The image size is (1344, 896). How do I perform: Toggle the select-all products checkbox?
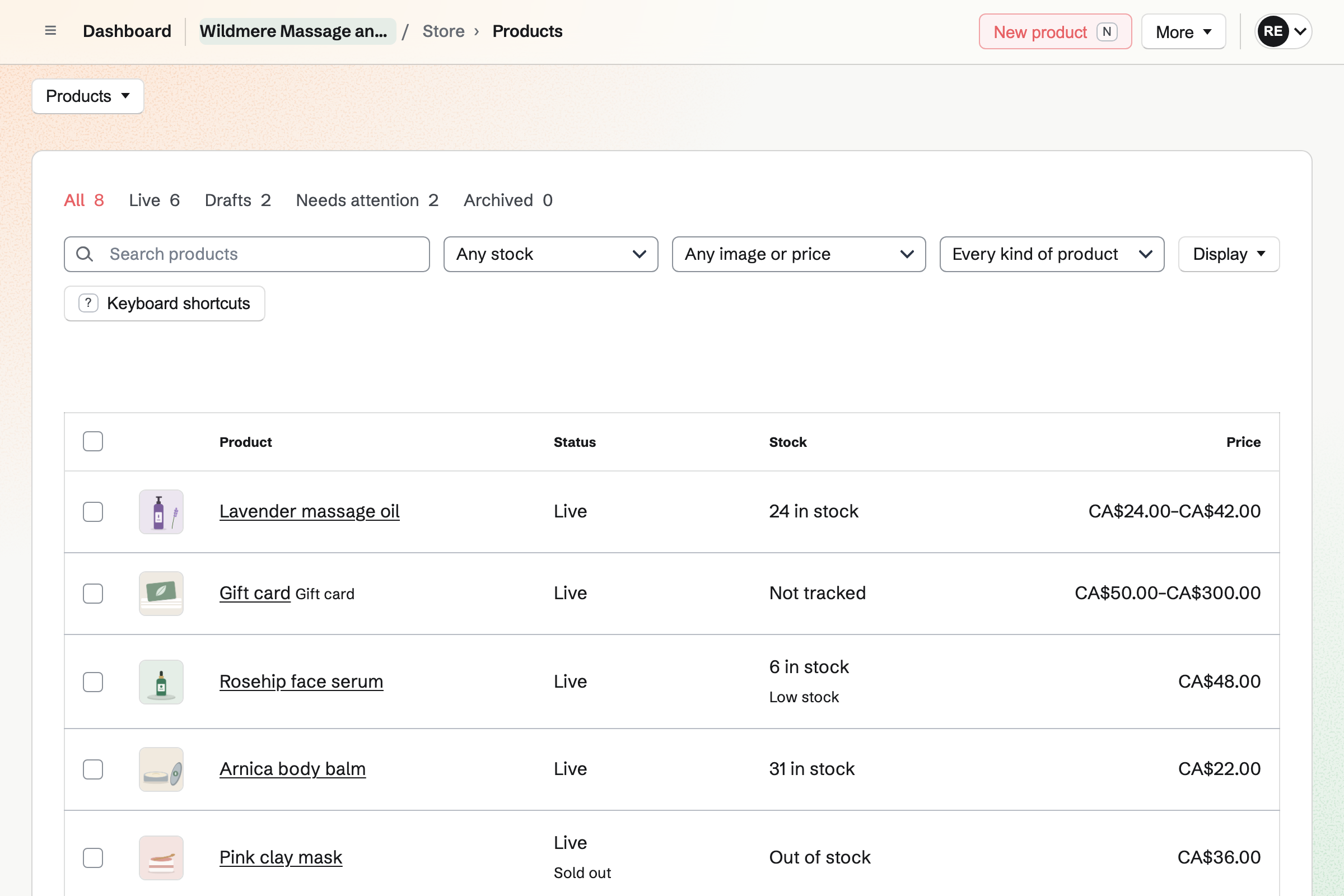coord(92,442)
